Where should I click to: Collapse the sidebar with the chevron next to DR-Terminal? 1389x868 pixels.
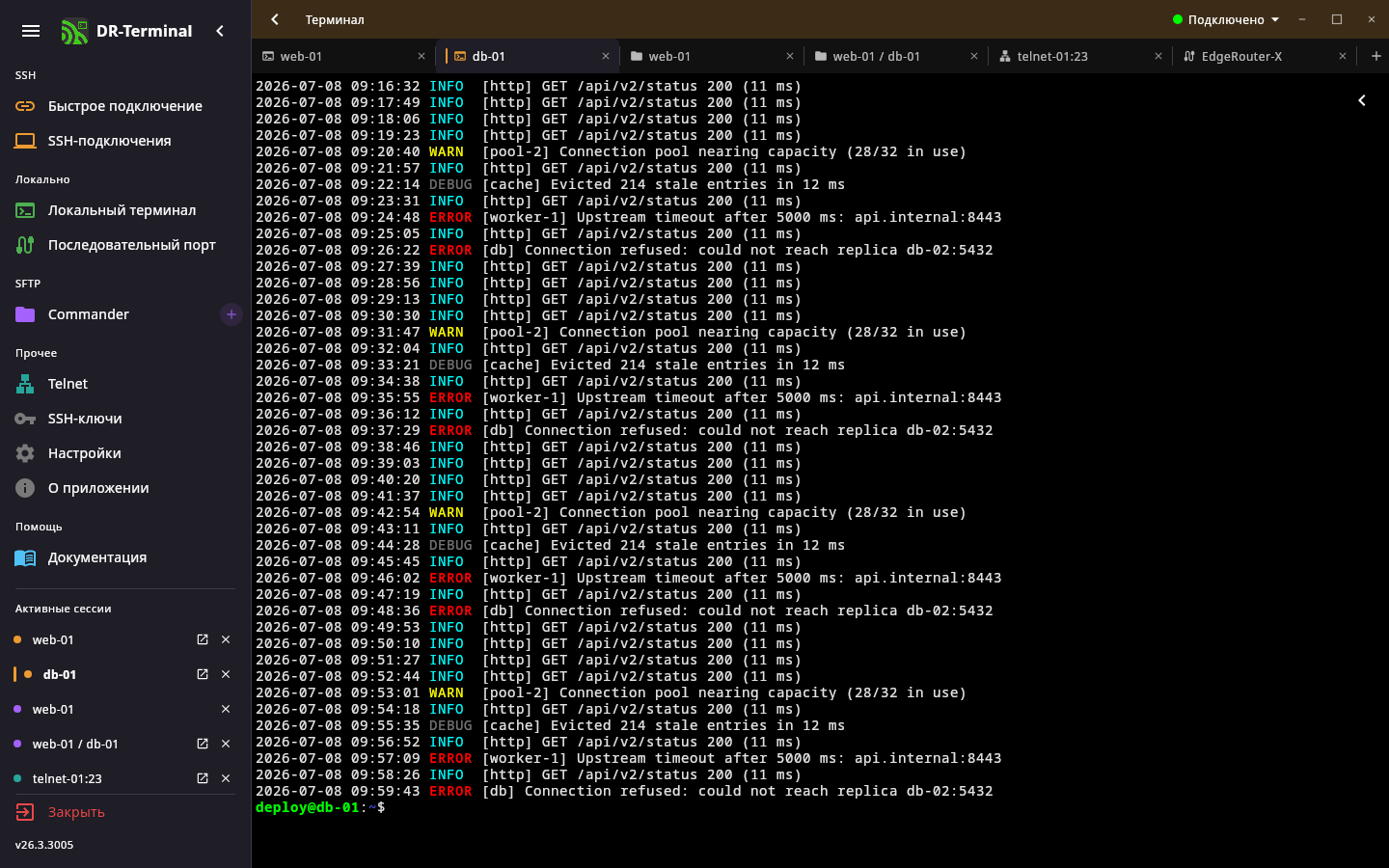tap(220, 31)
